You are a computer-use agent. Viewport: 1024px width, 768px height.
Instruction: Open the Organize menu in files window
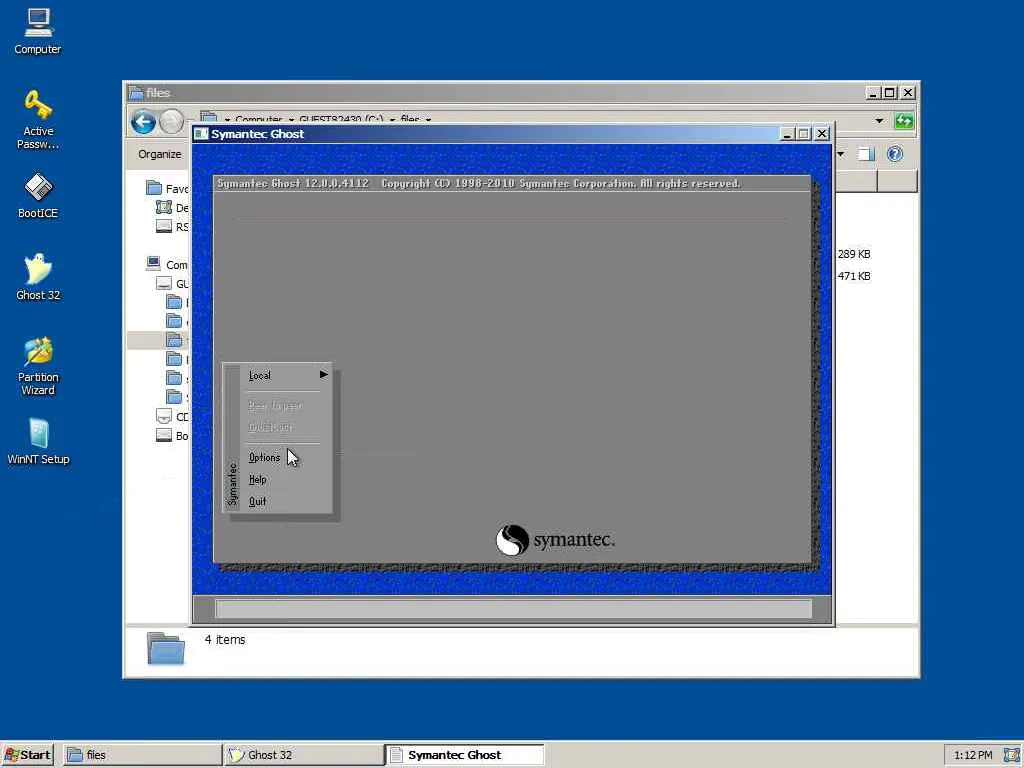tap(160, 154)
